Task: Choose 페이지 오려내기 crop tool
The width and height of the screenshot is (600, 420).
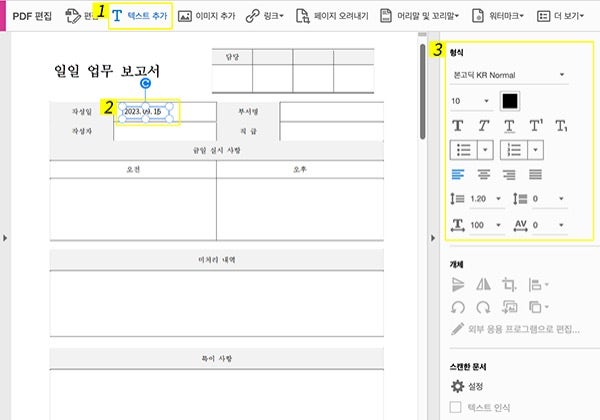Action: click(332, 16)
